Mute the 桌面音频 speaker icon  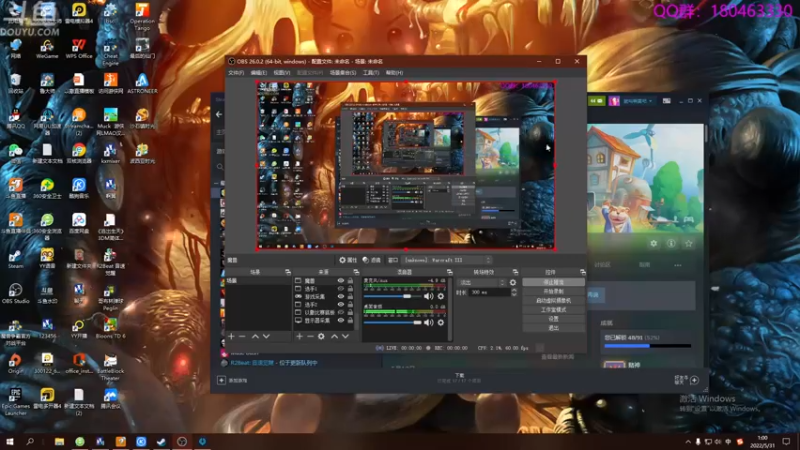(x=429, y=322)
